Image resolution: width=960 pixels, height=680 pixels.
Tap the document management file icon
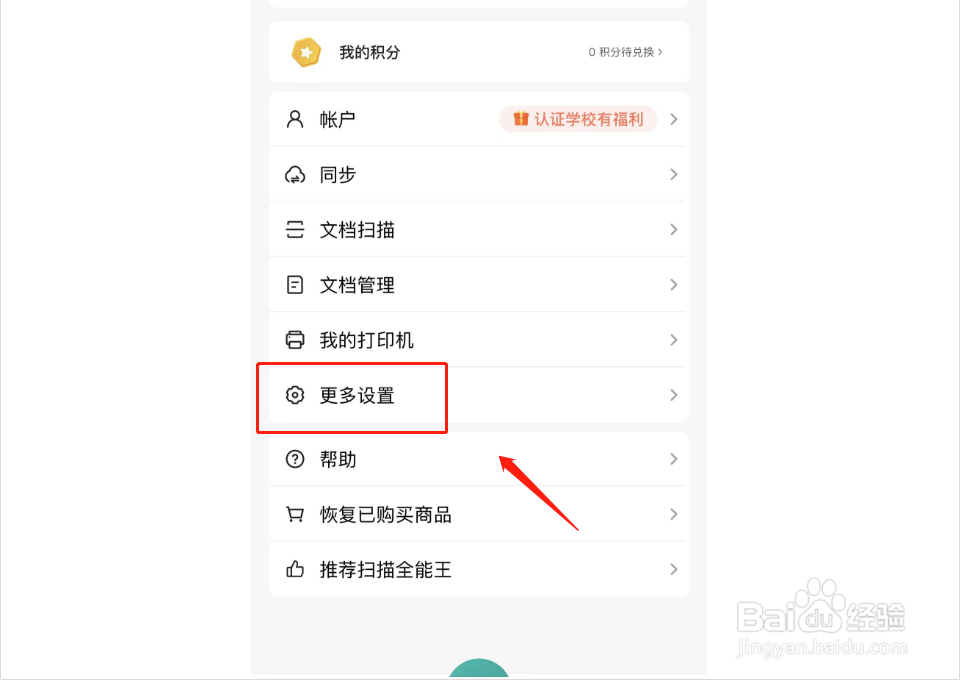(295, 285)
